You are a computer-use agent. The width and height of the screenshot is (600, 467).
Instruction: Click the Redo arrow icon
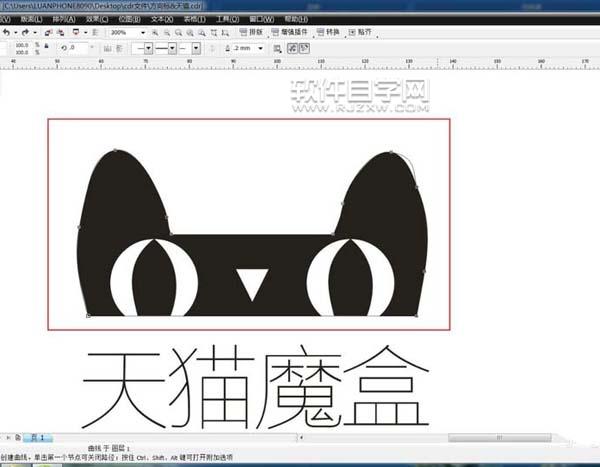coord(25,33)
